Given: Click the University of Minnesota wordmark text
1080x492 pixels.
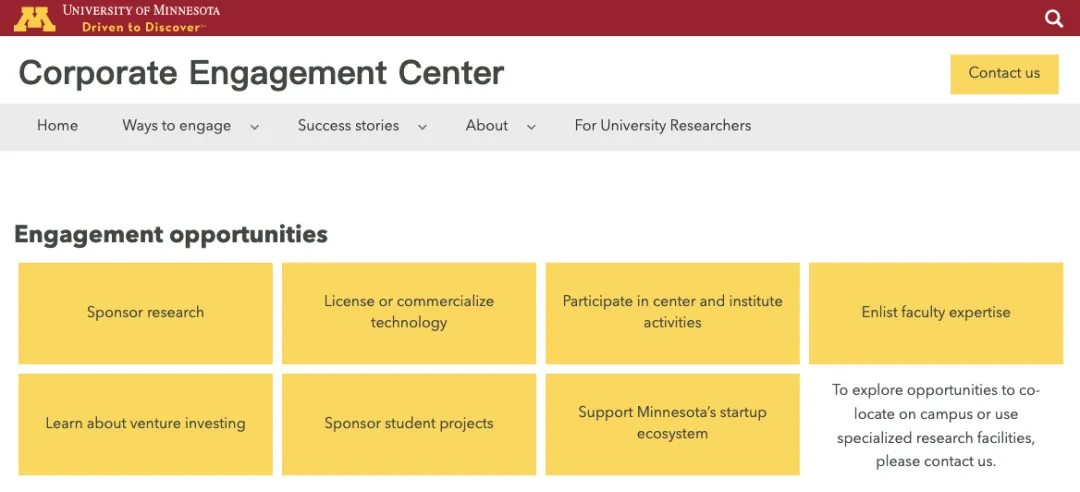Looking at the screenshot, I should pos(141,10).
